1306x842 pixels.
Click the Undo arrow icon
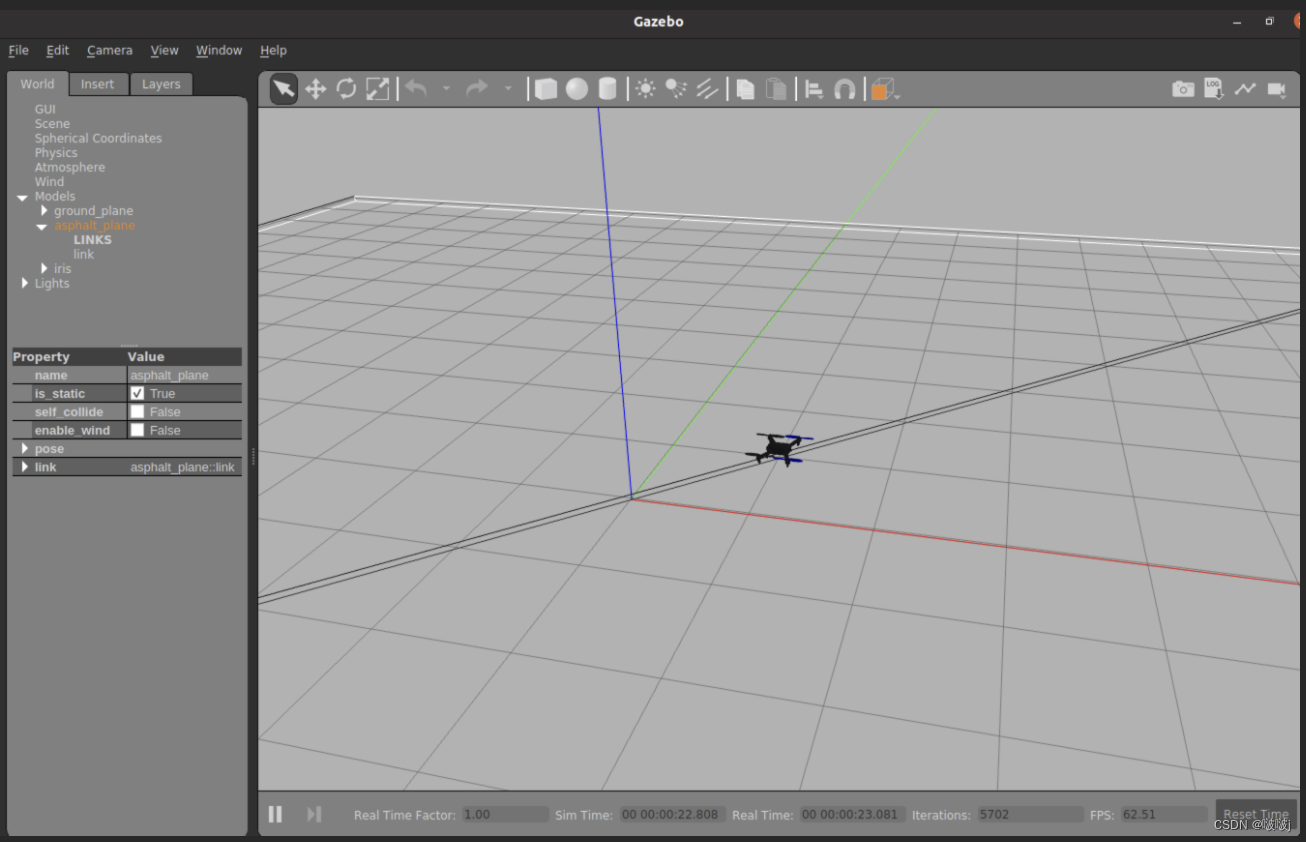pos(416,89)
